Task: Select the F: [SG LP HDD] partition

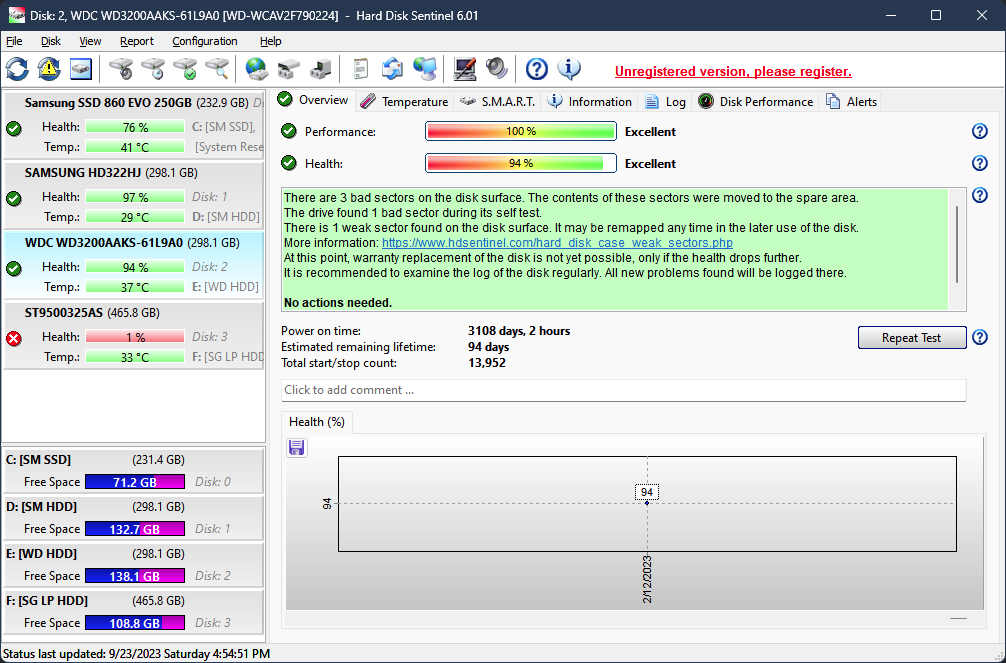Action: point(133,612)
